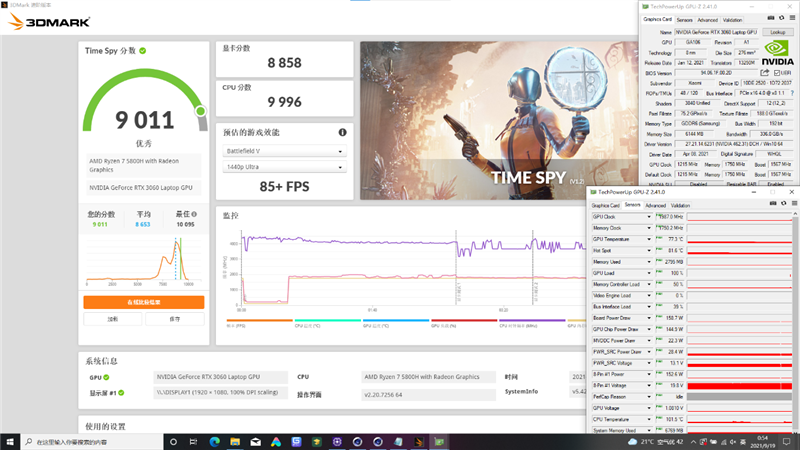
Task: Toggle the UEFI checkbox in GPU-Z
Action: pos(777,73)
